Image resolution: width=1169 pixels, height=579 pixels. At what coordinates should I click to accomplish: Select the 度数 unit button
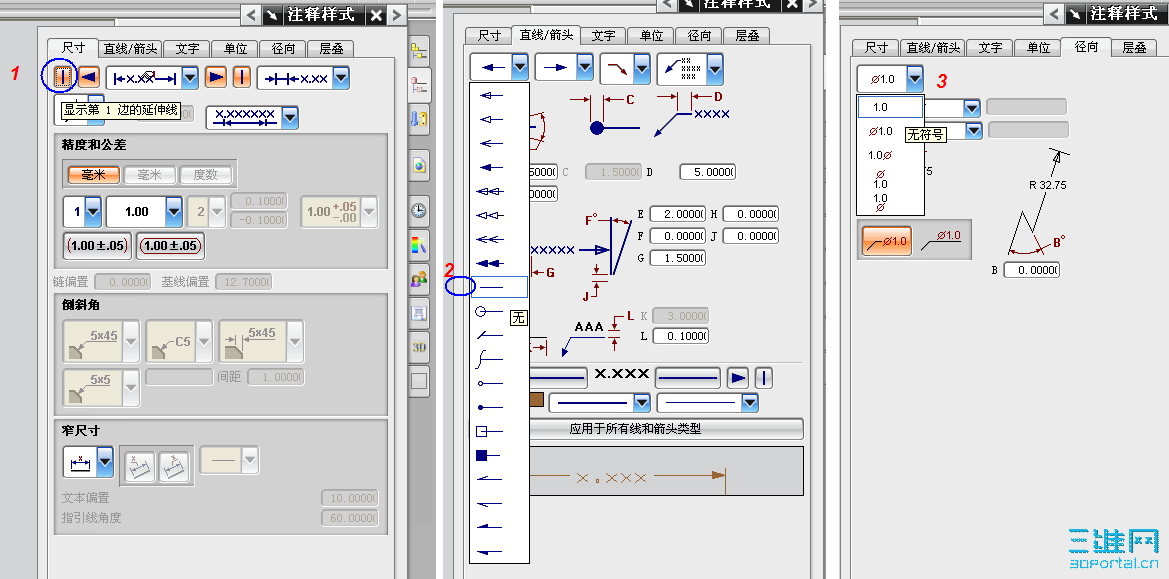205,174
